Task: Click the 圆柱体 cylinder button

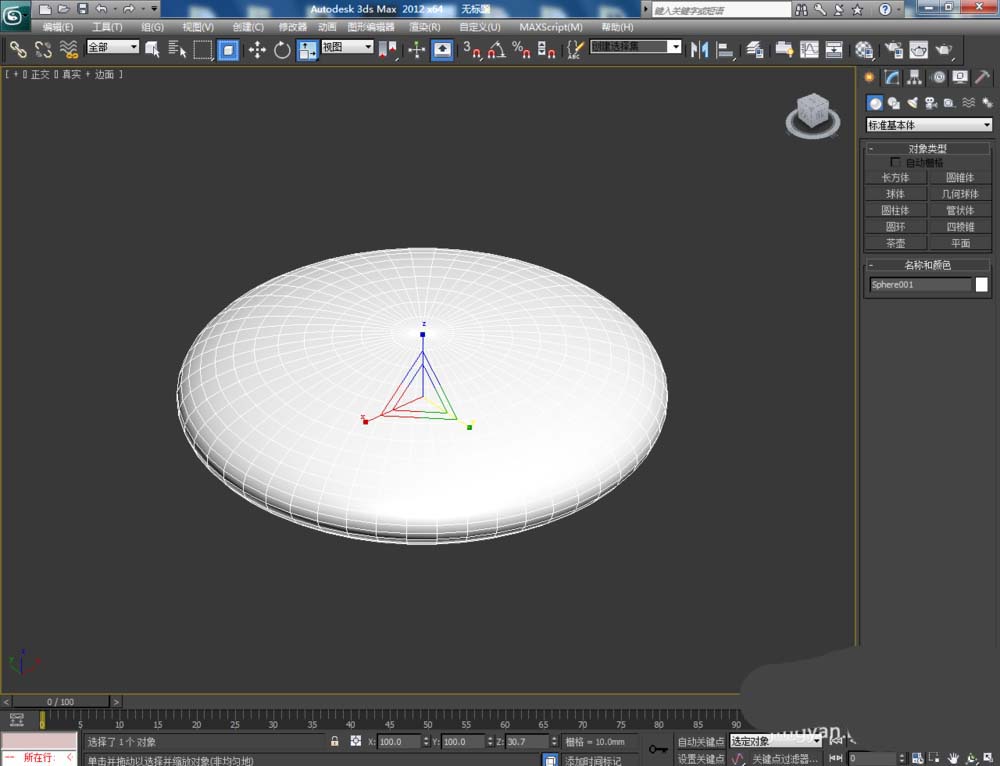Action: (895, 210)
